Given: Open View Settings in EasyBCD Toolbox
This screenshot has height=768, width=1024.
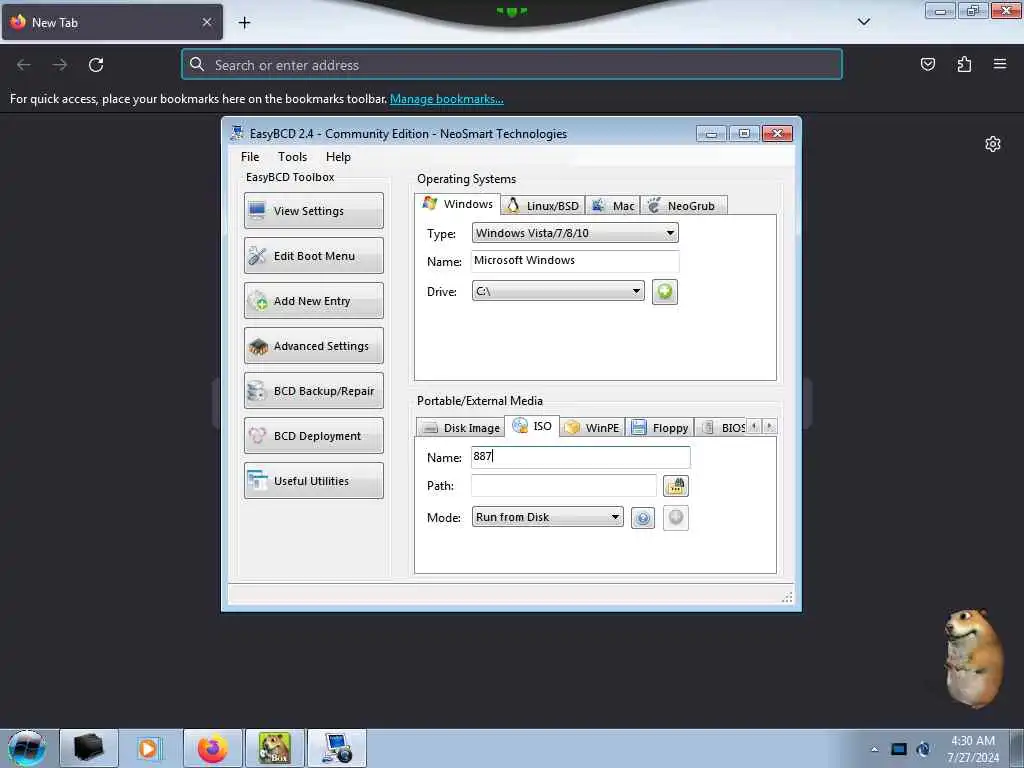Looking at the screenshot, I should click(313, 210).
